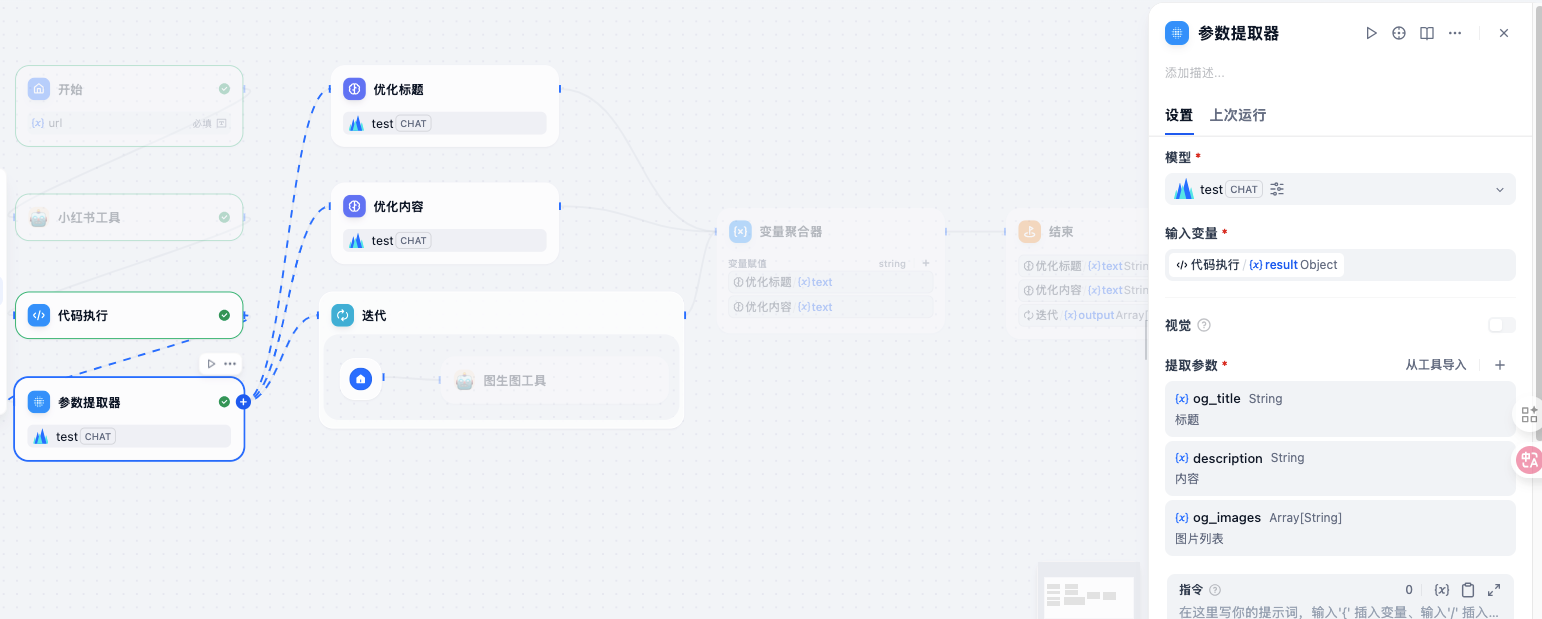Copy instruction using the clipboard icon
The width and height of the screenshot is (1542, 619).
[x=1468, y=590]
